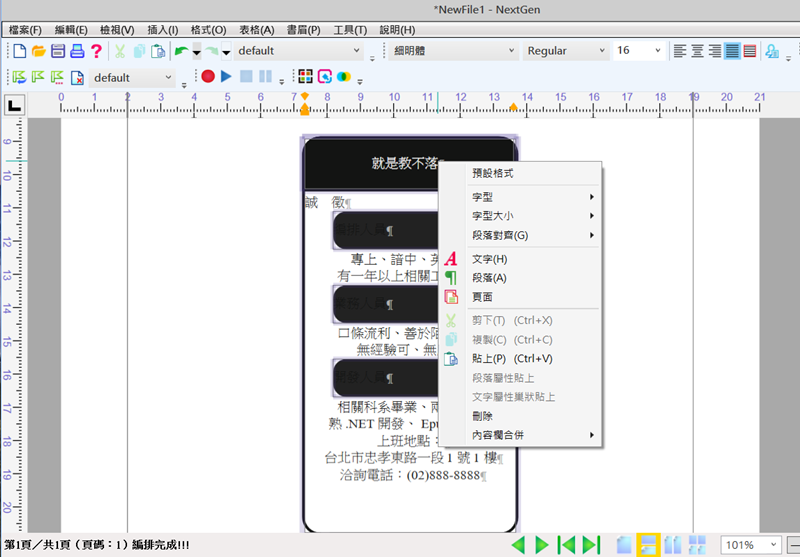Click the green undo arrow
This screenshot has width=800, height=557.
[x=181, y=51]
